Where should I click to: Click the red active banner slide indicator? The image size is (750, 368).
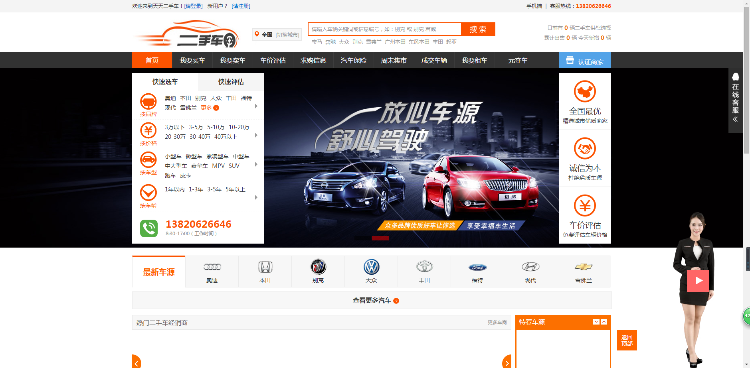coord(380,238)
